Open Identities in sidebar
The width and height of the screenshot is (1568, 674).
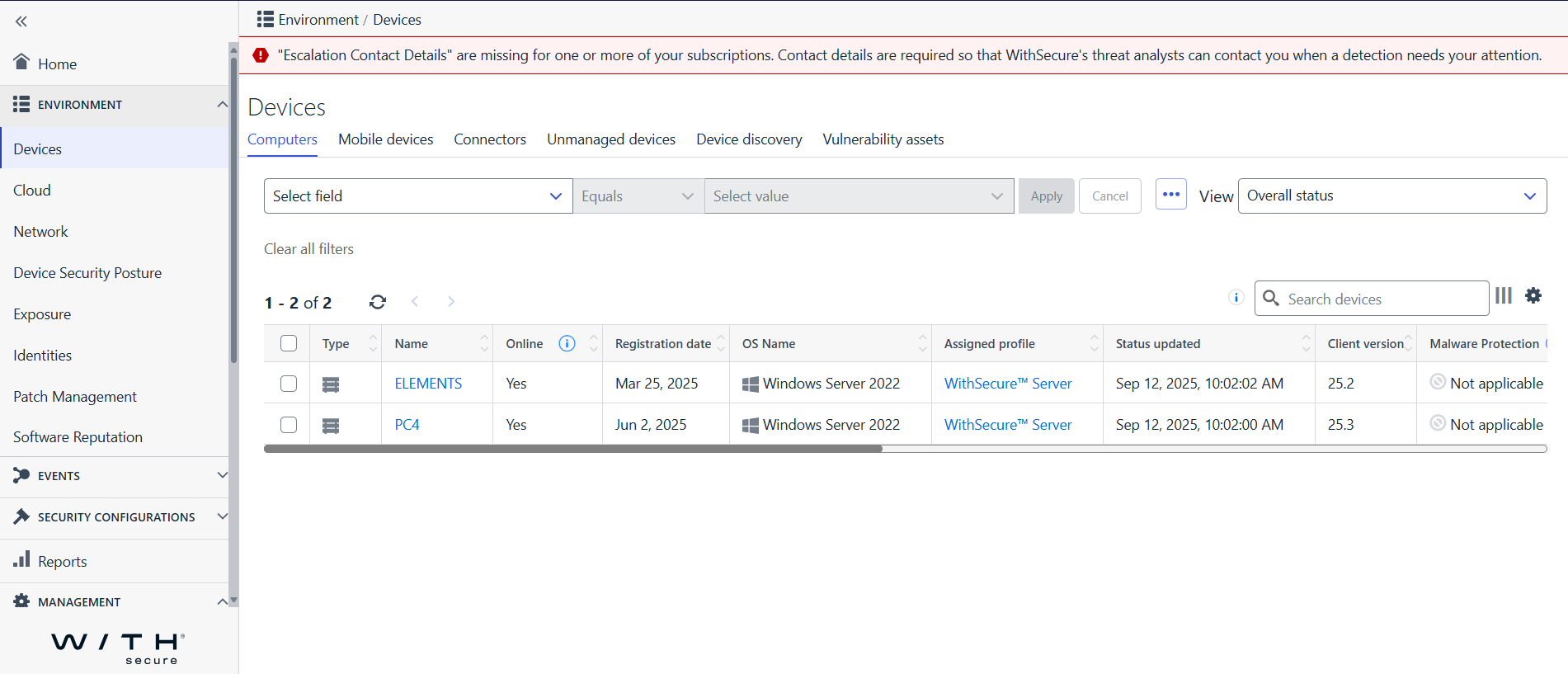point(42,356)
